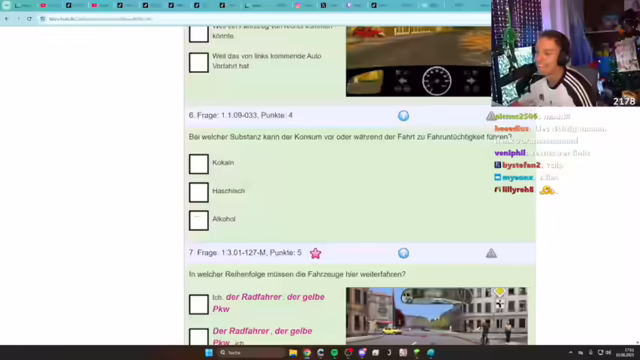640x360 pixels.
Task: Click the site info icon in address bar
Action: tap(43, 19)
